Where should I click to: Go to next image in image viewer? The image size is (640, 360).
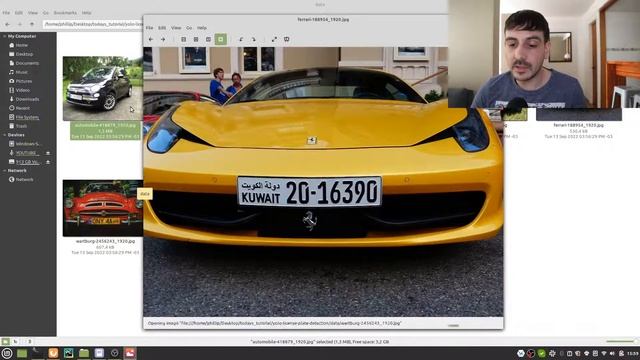[163, 39]
